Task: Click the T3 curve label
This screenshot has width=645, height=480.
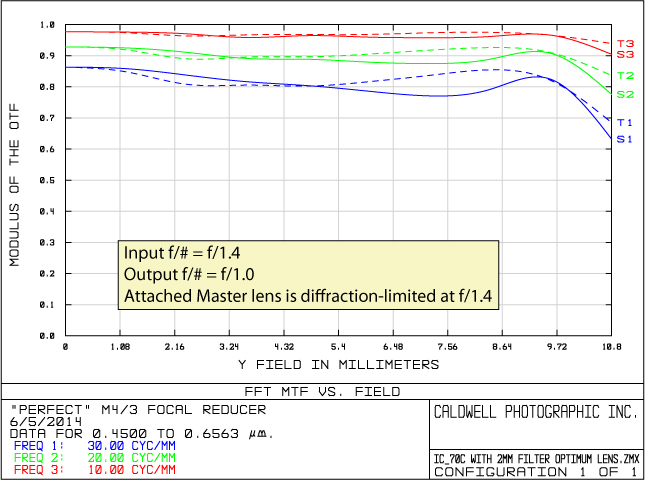Action: coord(625,43)
